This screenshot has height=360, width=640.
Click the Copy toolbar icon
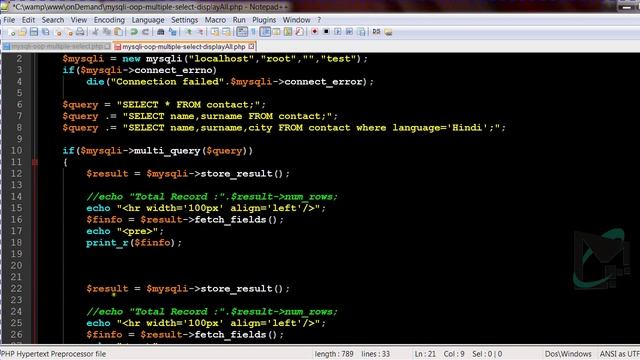tap(107, 32)
